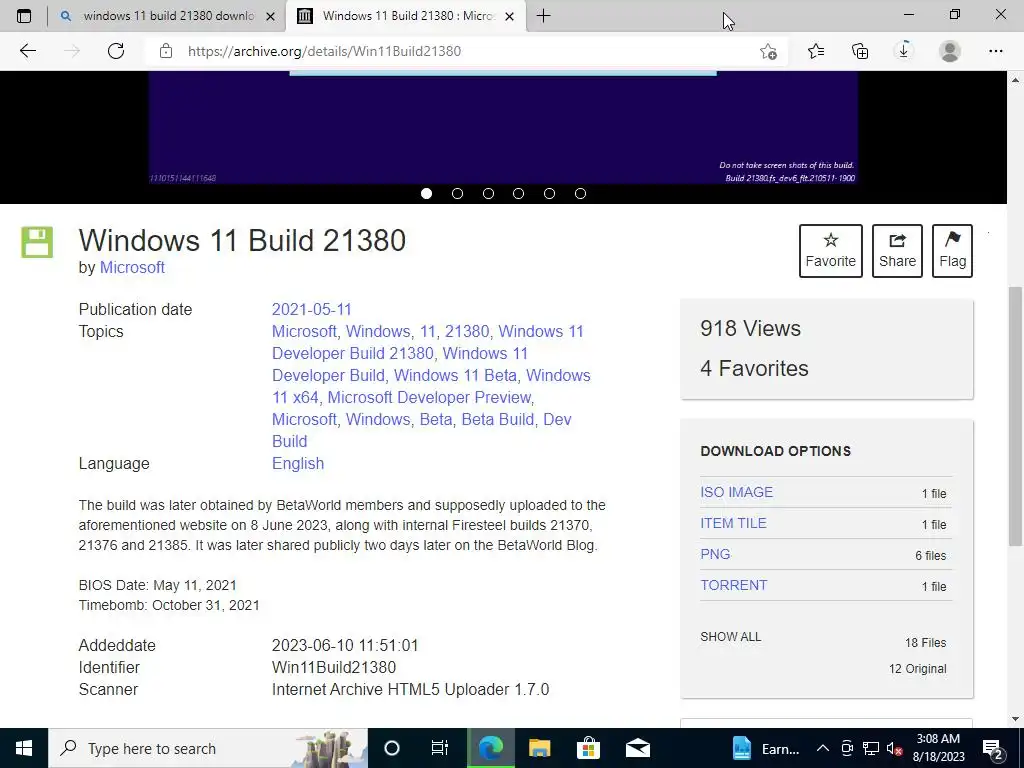The height and width of the screenshot is (768, 1024).
Task: Reload the page with the refresh icon
Action: click(116, 51)
